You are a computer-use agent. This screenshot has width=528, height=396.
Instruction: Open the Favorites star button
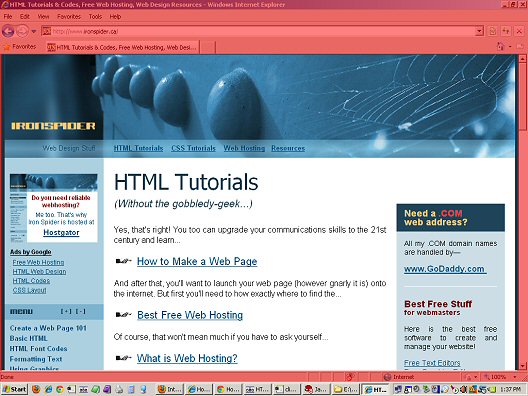(20, 47)
